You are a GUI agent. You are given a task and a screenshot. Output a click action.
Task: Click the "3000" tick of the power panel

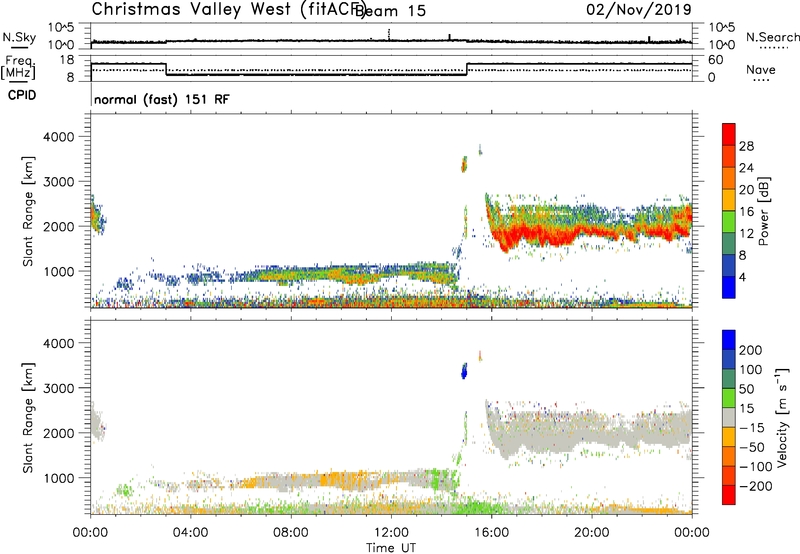[x=58, y=182]
